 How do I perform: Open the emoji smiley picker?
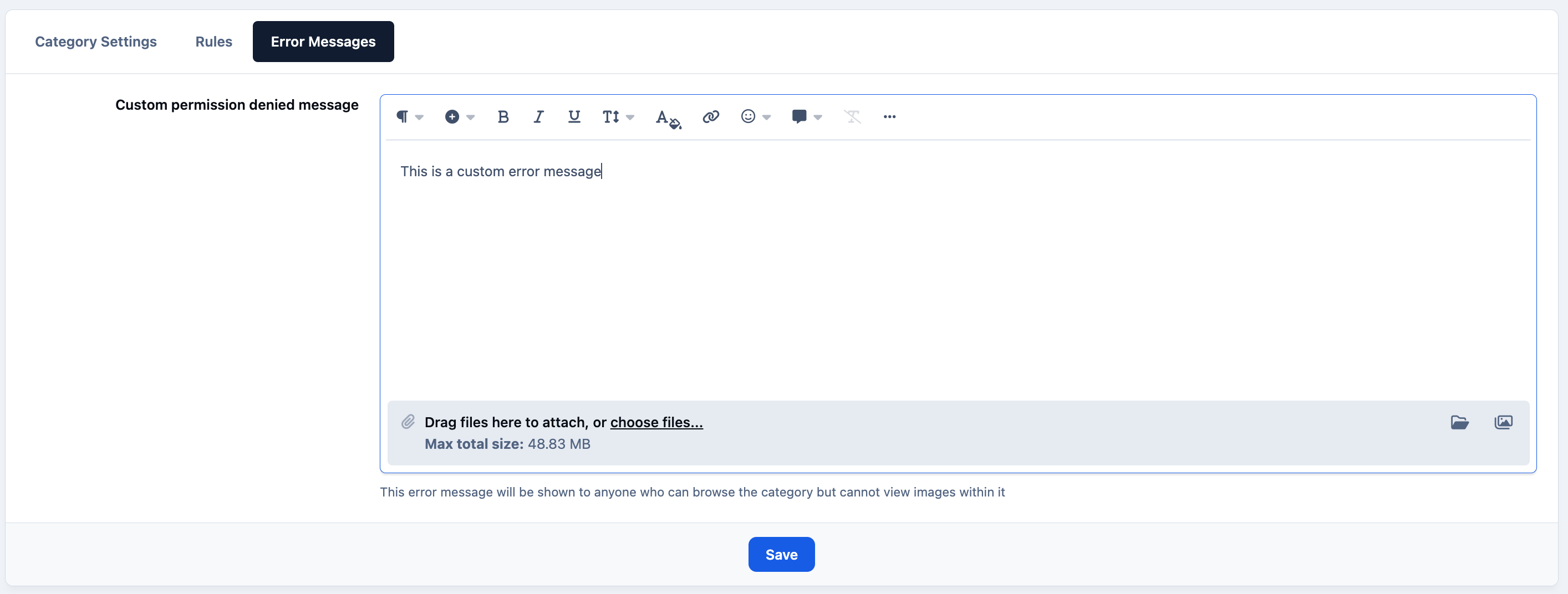coord(748,116)
